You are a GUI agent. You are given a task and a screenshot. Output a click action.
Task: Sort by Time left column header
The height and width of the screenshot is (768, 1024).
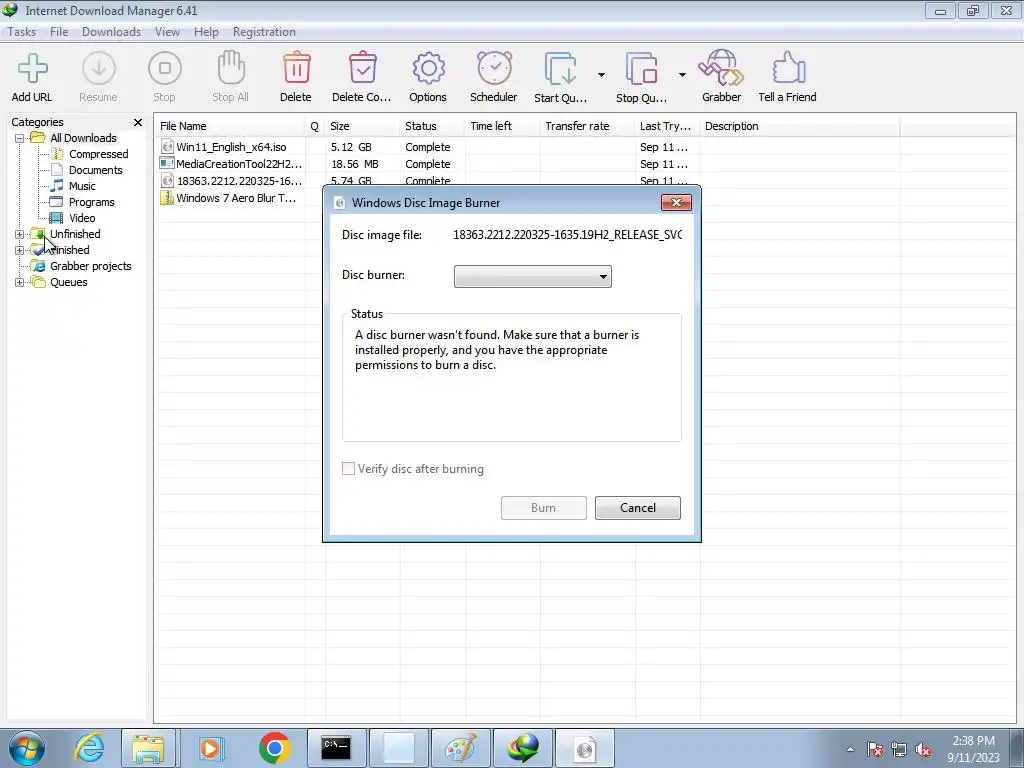pos(502,126)
